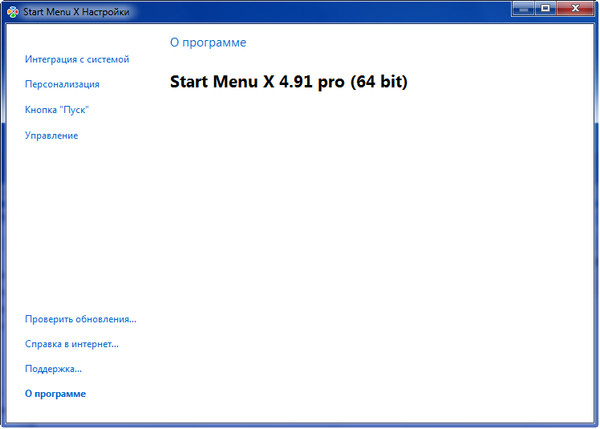Click the Поддержка... link
600x429 pixels.
point(53,369)
